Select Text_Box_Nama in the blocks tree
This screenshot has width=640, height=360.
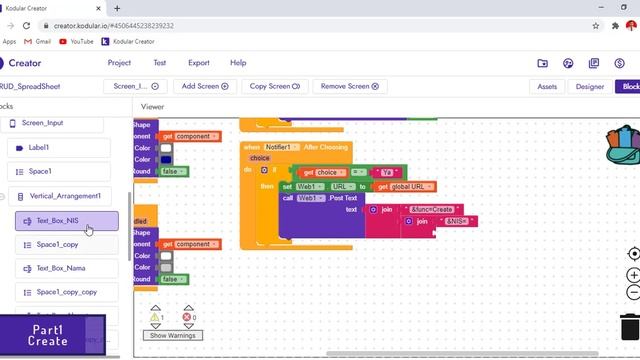tap(67, 269)
